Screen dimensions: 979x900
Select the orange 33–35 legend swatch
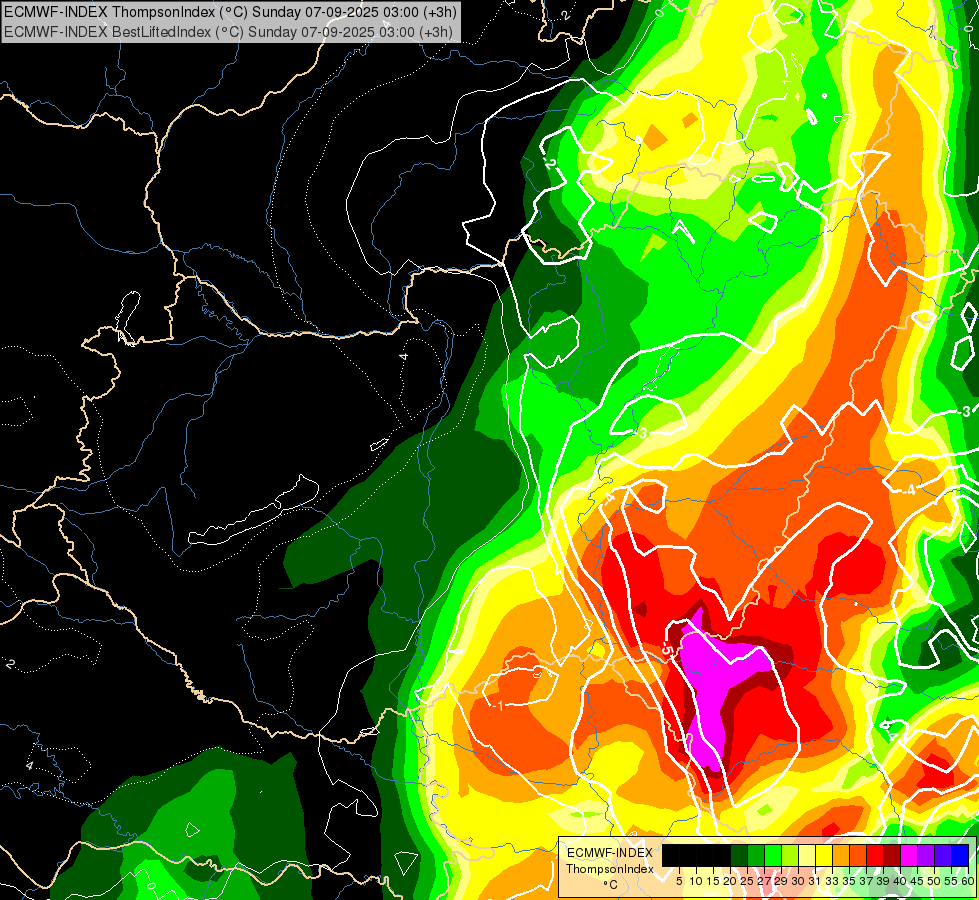(841, 855)
